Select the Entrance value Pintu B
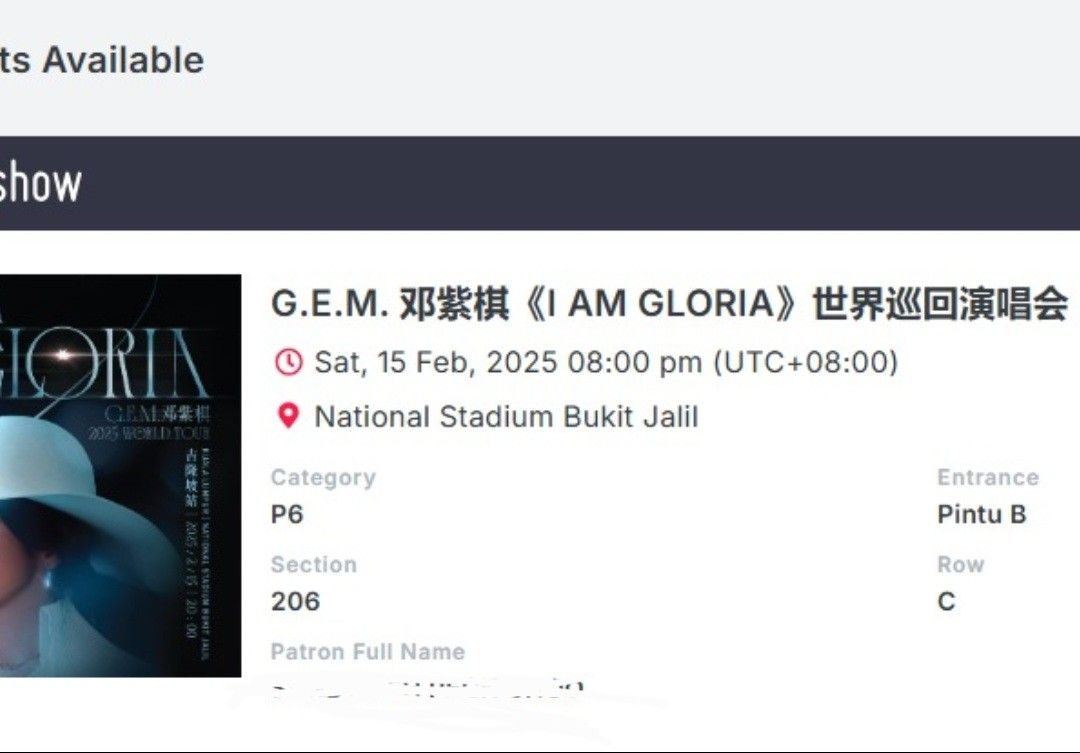Image resolution: width=1080 pixels, height=753 pixels. click(982, 514)
